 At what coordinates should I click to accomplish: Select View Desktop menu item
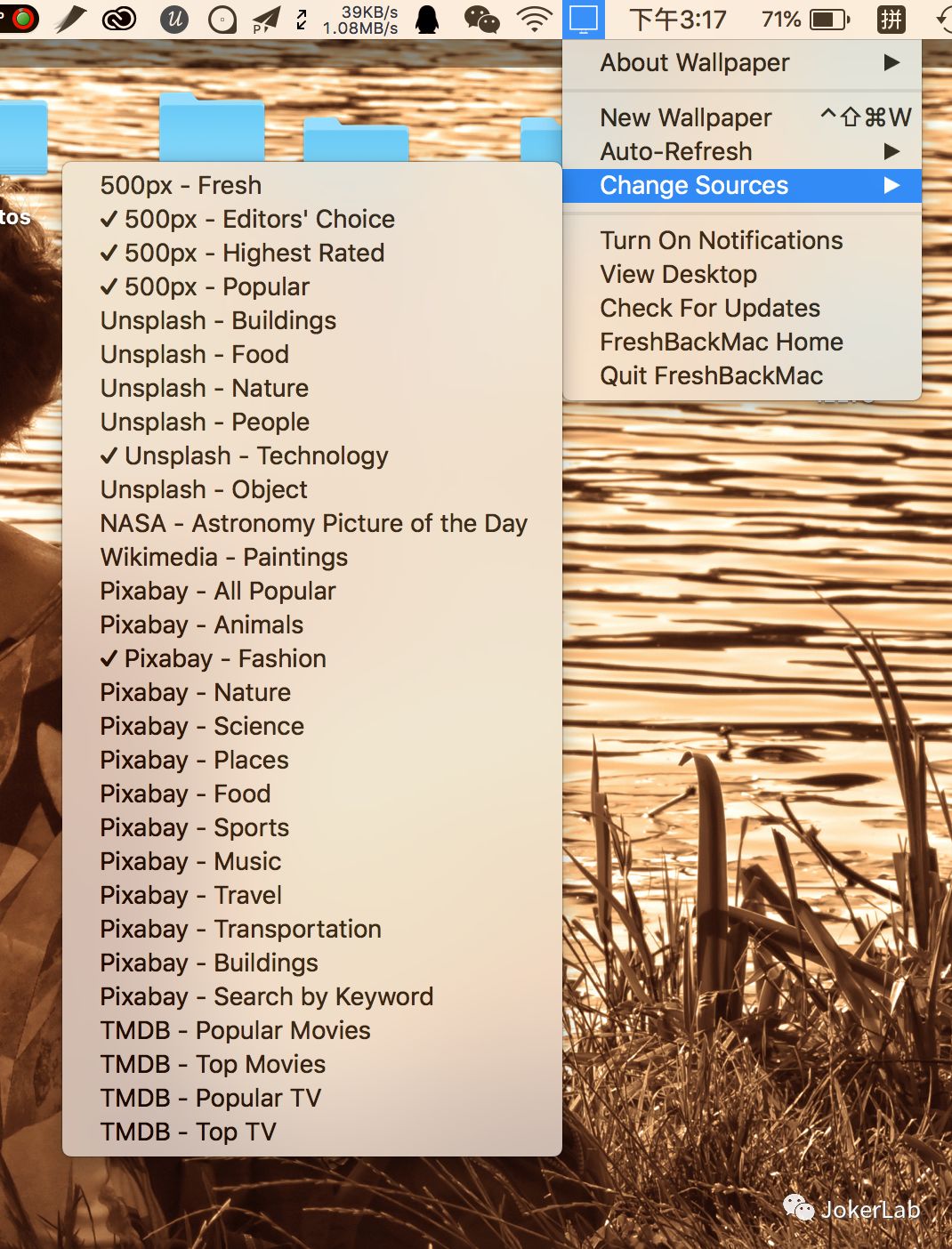(x=742, y=274)
